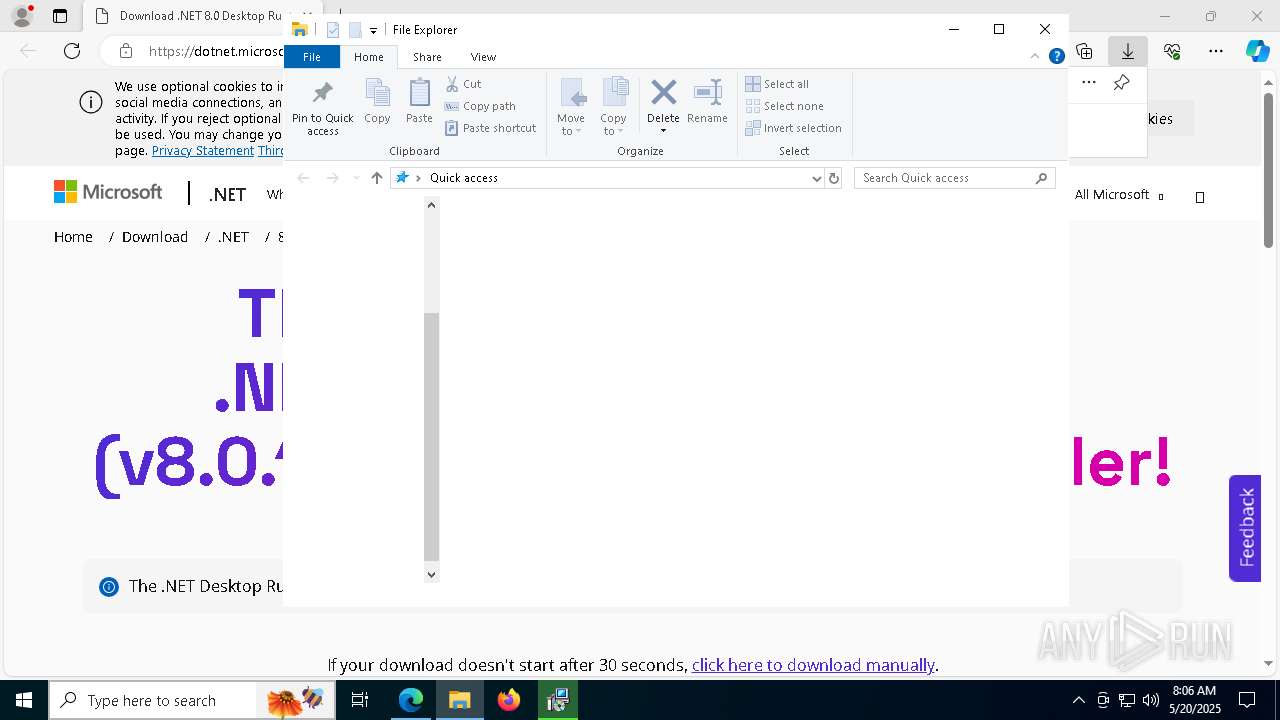This screenshot has height=720, width=1280.
Task: Click the Quick access address bar
Action: [607, 178]
